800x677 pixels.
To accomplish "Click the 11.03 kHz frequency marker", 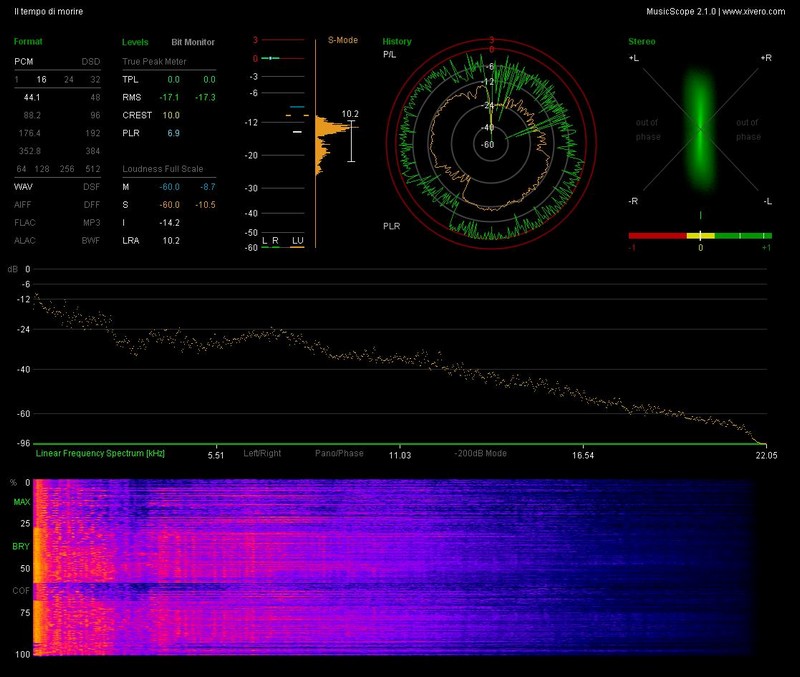I will 399,455.
